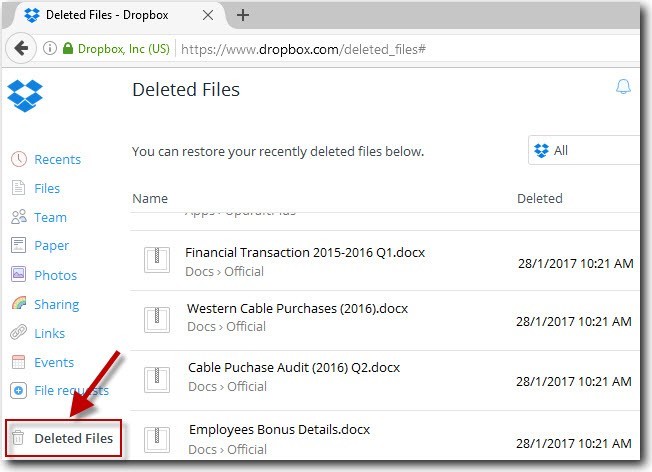Sort by the Name column header

[x=150, y=198]
